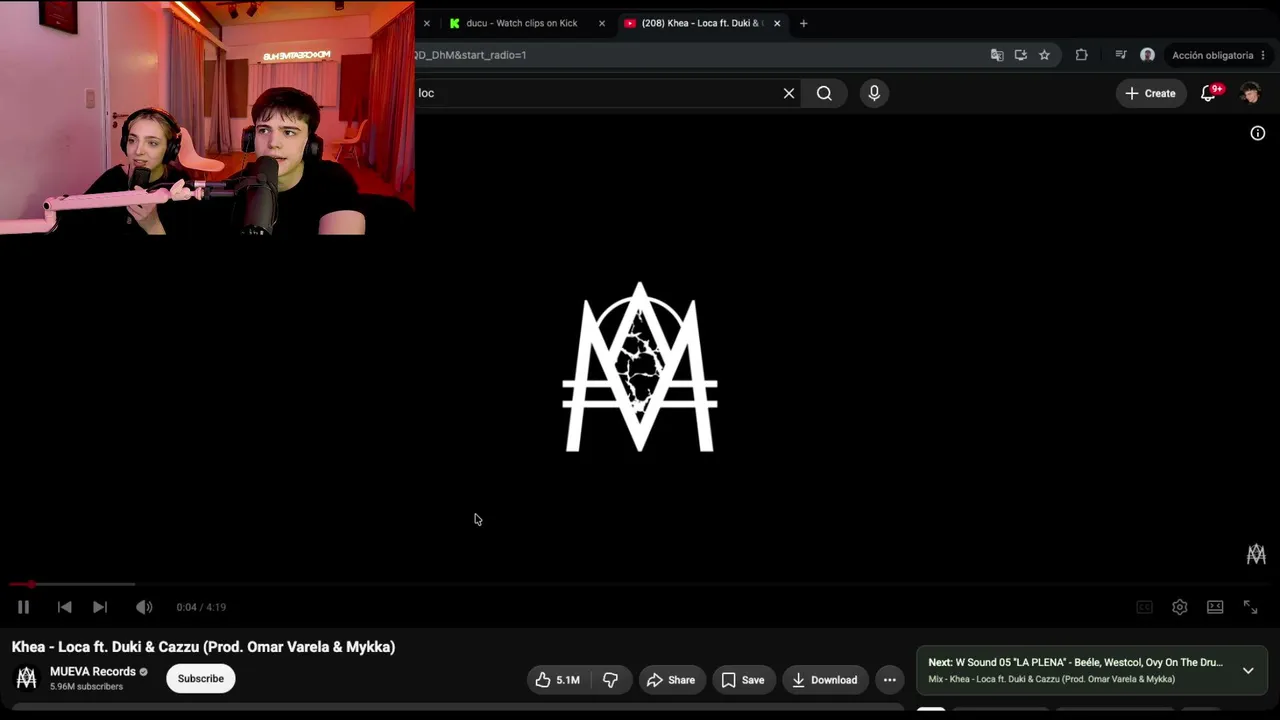This screenshot has height=720, width=1280.
Task: Like the video with 5.1M likes
Action: click(557, 680)
